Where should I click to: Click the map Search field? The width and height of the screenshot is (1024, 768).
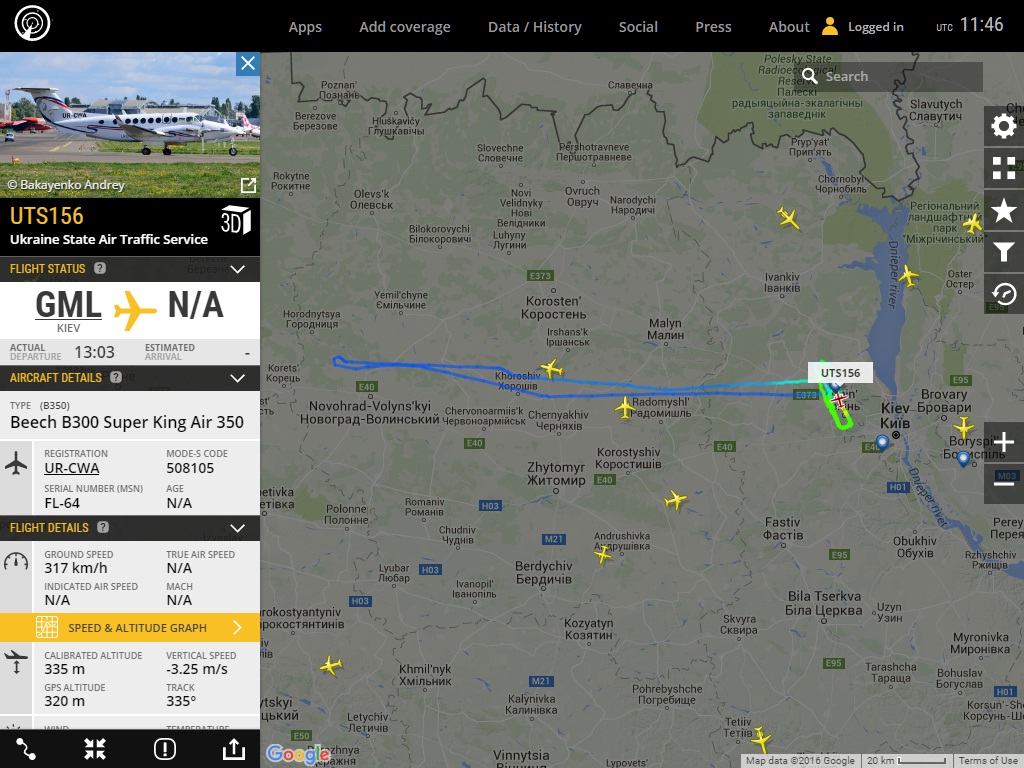(891, 76)
